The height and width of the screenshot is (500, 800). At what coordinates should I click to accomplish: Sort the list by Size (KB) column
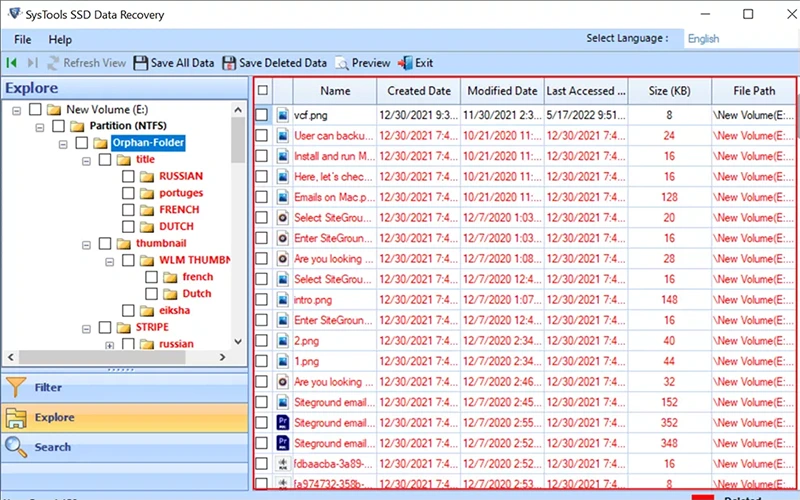[x=668, y=91]
